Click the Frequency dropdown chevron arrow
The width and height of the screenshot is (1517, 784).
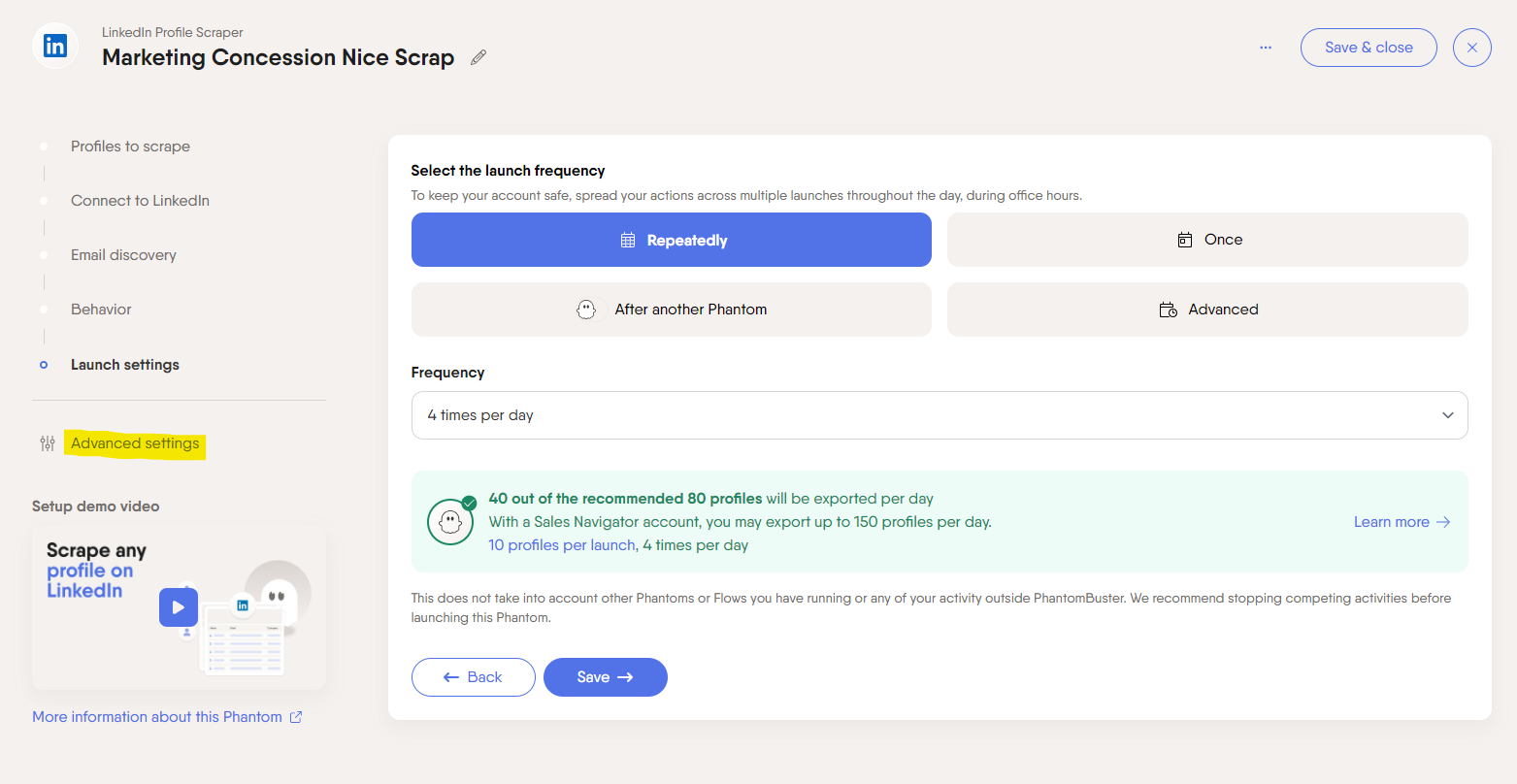pyautogui.click(x=1448, y=415)
